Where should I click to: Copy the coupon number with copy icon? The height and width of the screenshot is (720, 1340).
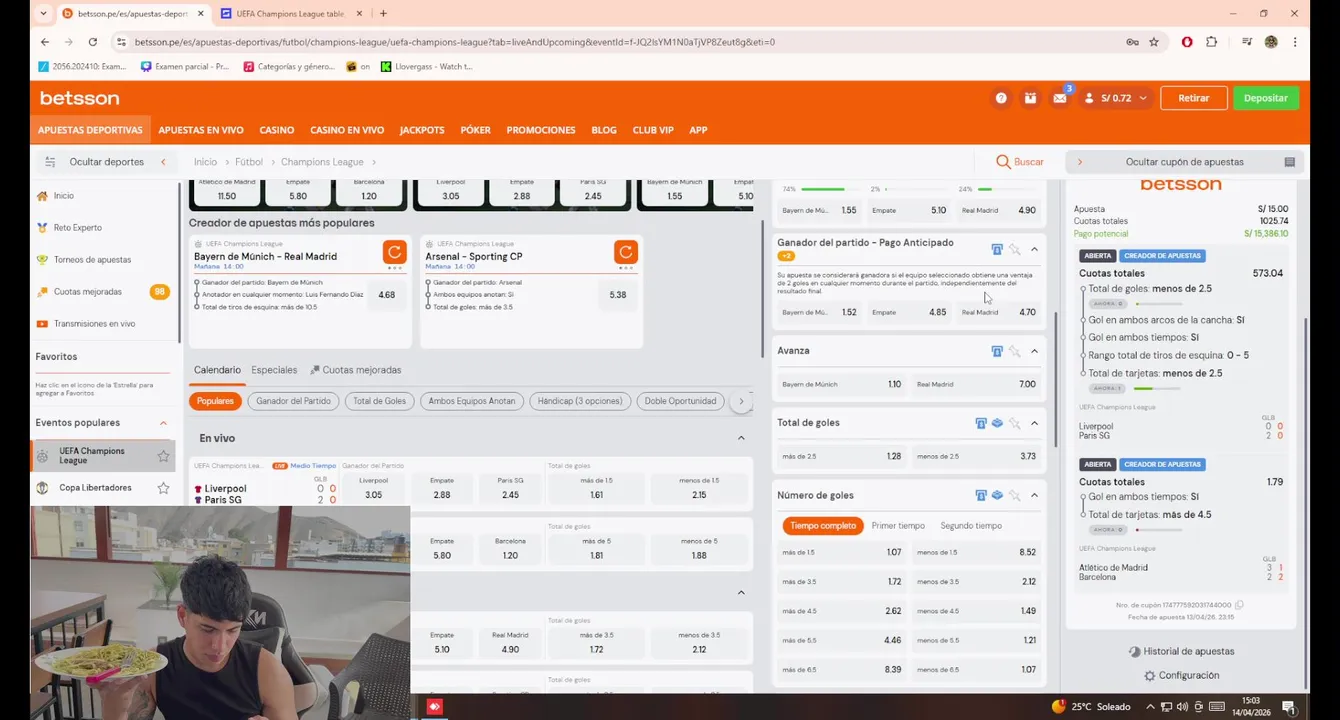coord(1239,605)
